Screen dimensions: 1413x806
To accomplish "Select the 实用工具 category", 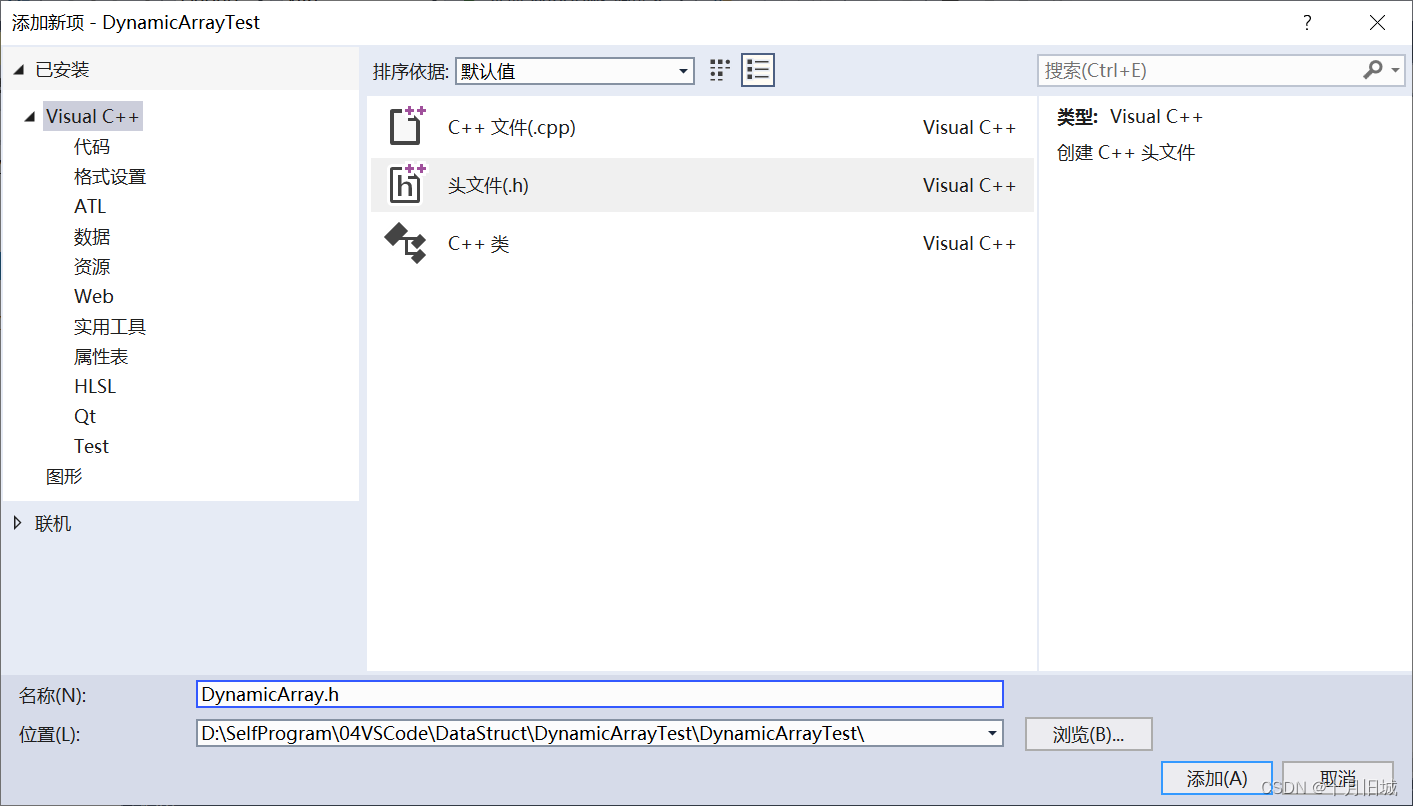I will 110,327.
